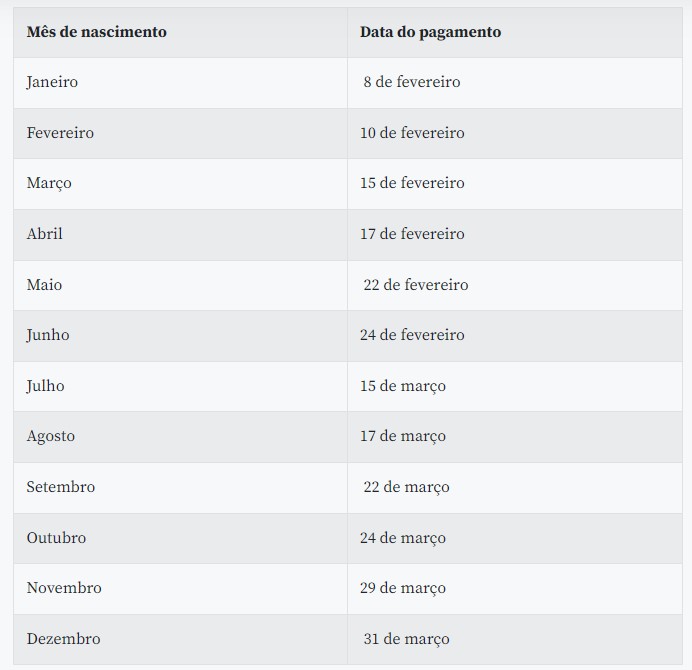Click the "17 de fevereiro" payment date
692x670 pixels.
click(x=412, y=234)
